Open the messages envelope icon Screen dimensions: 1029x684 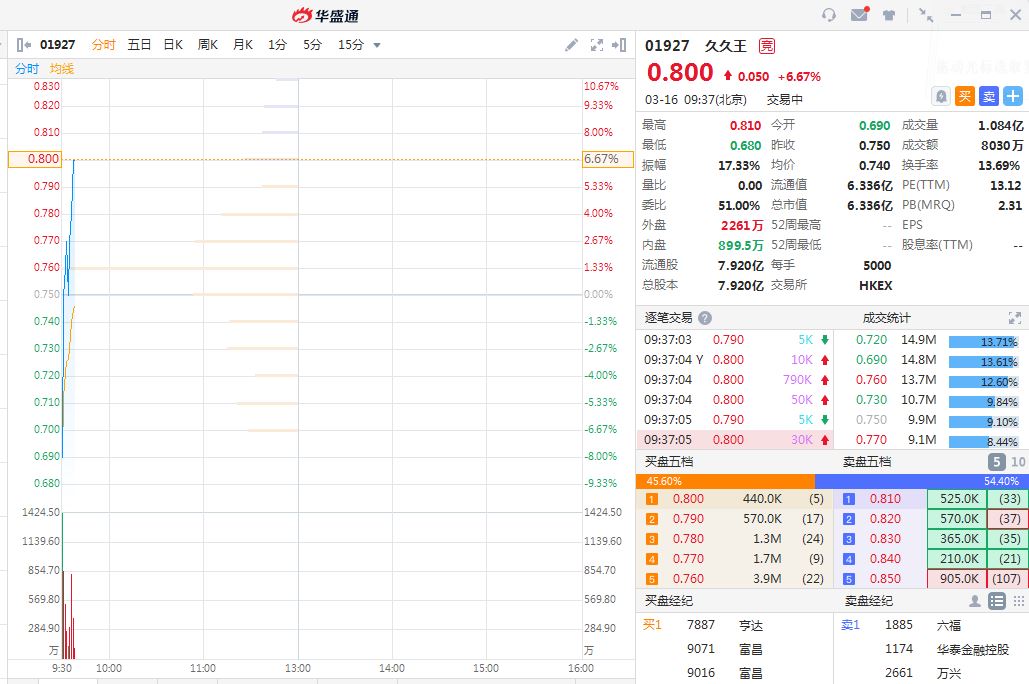(859, 15)
